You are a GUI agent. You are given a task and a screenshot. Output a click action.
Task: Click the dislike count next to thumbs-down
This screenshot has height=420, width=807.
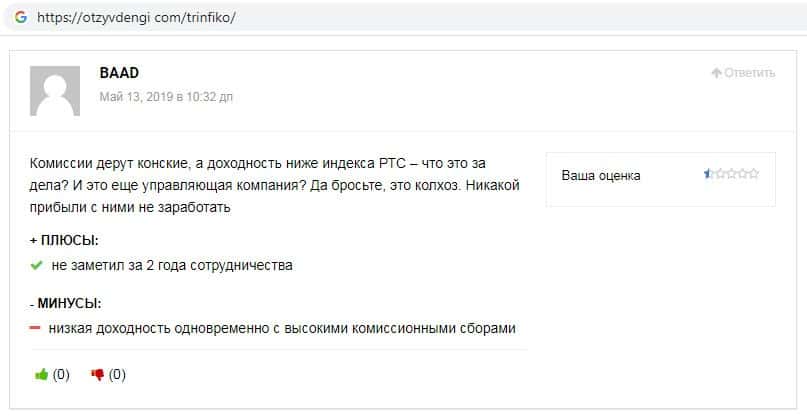pyautogui.click(x=118, y=375)
